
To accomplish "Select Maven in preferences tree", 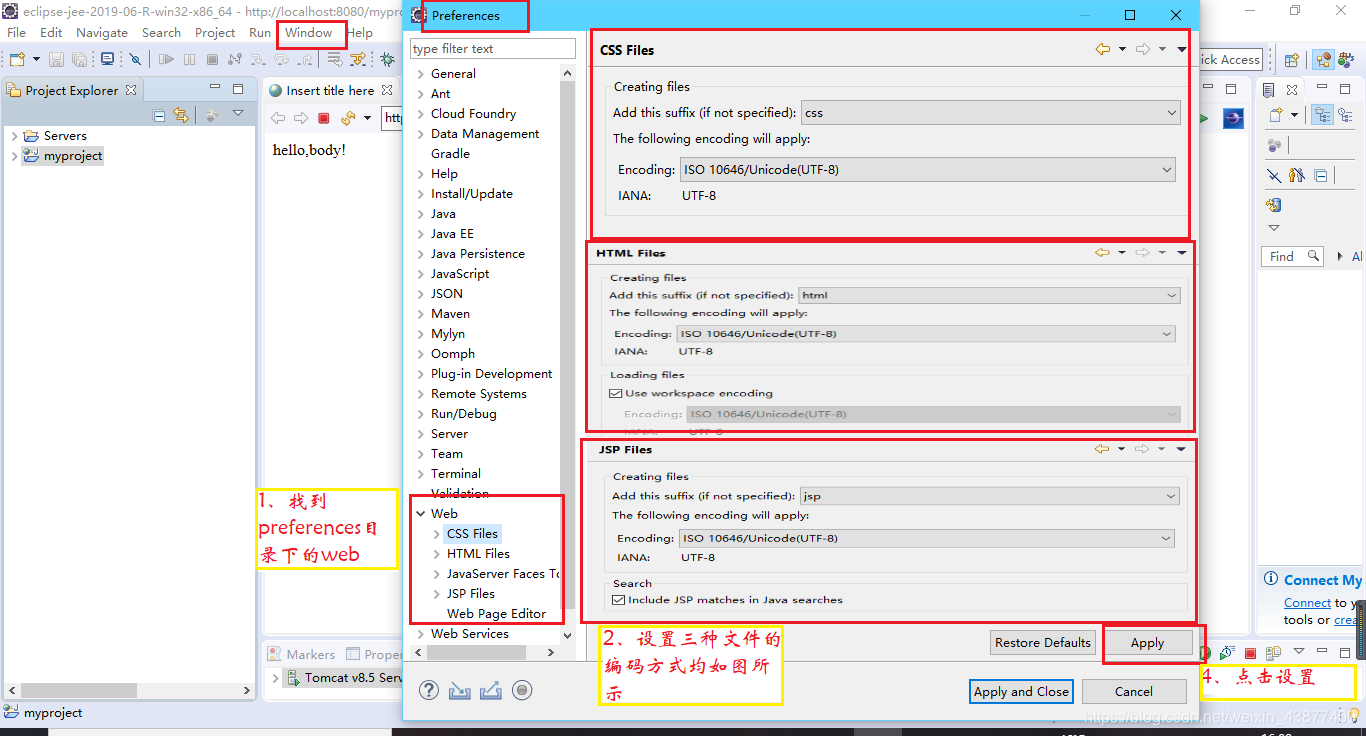I will coord(450,314).
